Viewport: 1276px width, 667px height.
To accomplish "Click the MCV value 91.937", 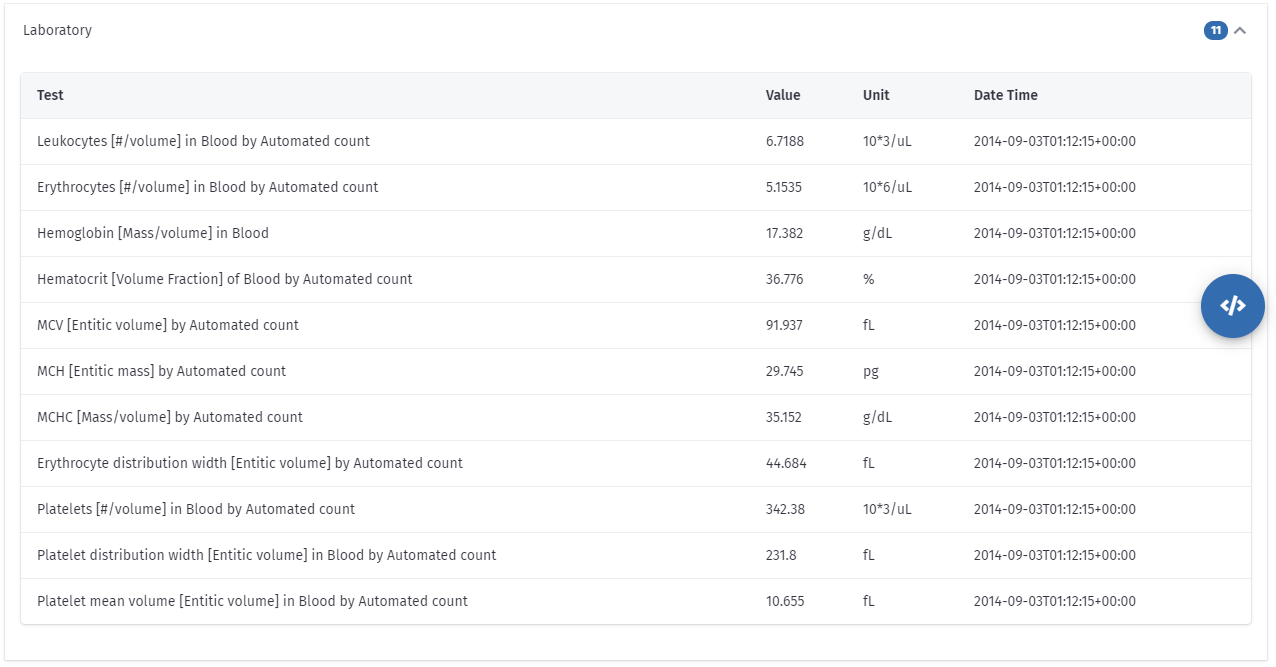I will 784,325.
